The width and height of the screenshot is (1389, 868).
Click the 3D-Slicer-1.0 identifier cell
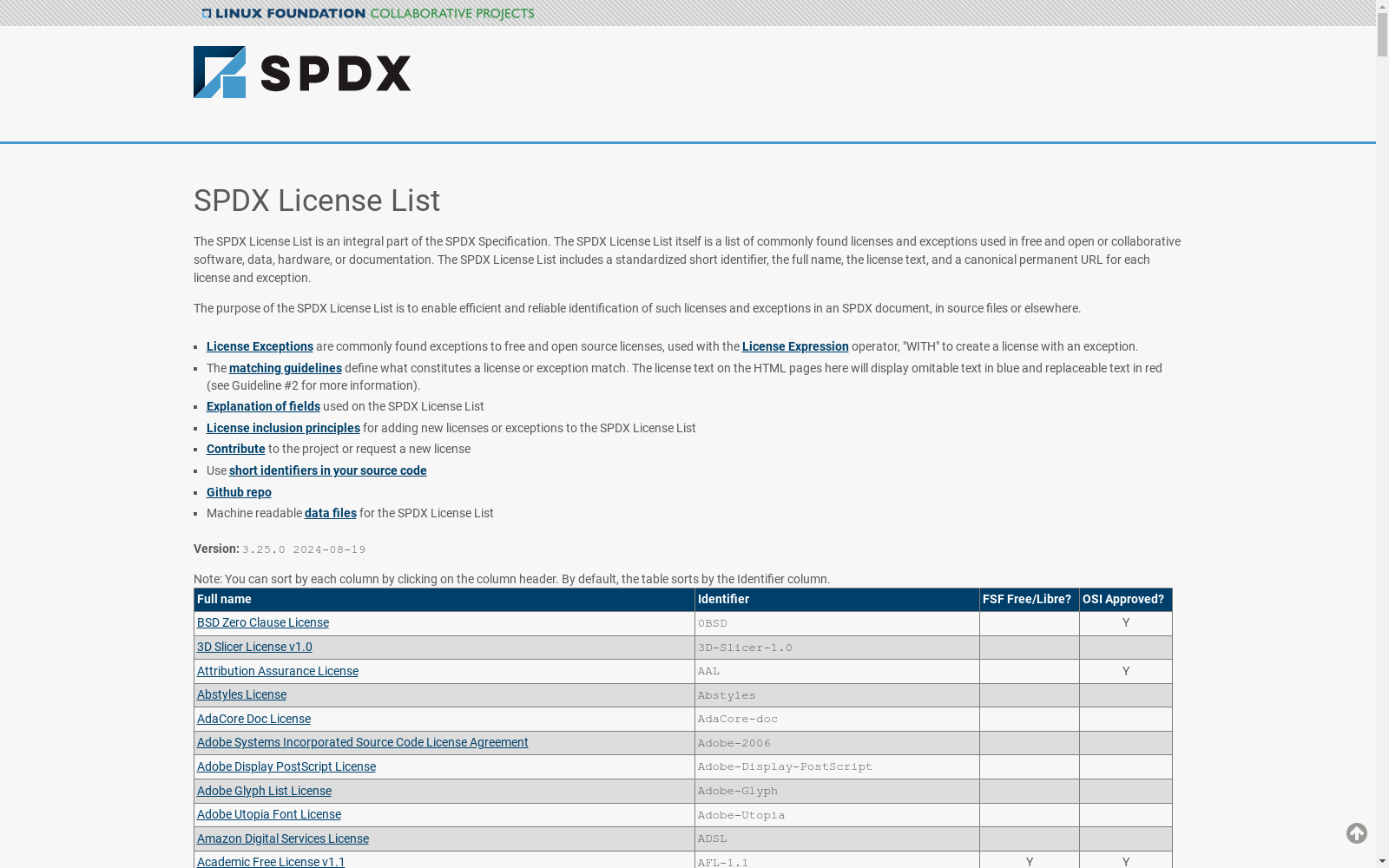click(837, 648)
